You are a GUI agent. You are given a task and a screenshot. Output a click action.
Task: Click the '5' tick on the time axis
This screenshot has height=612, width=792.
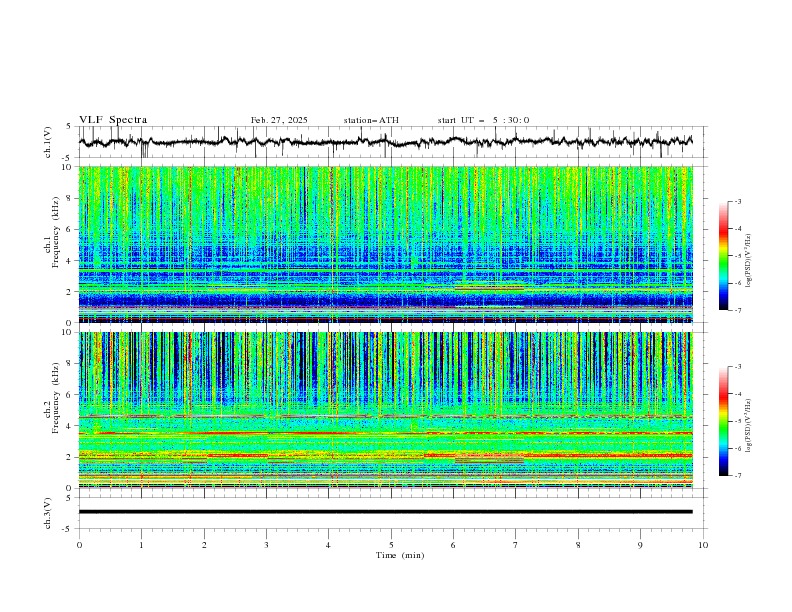tap(391, 545)
